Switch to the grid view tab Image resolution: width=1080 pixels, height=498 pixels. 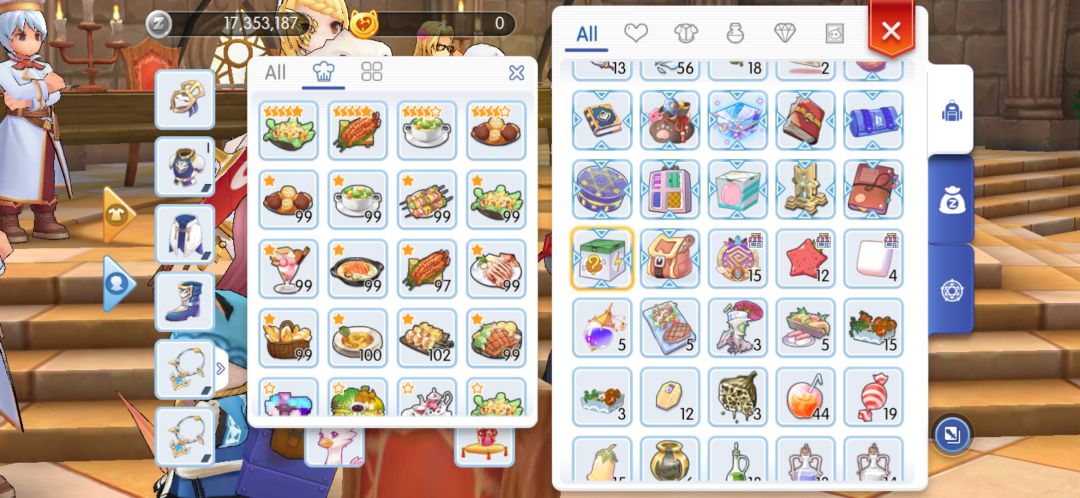coord(372,72)
